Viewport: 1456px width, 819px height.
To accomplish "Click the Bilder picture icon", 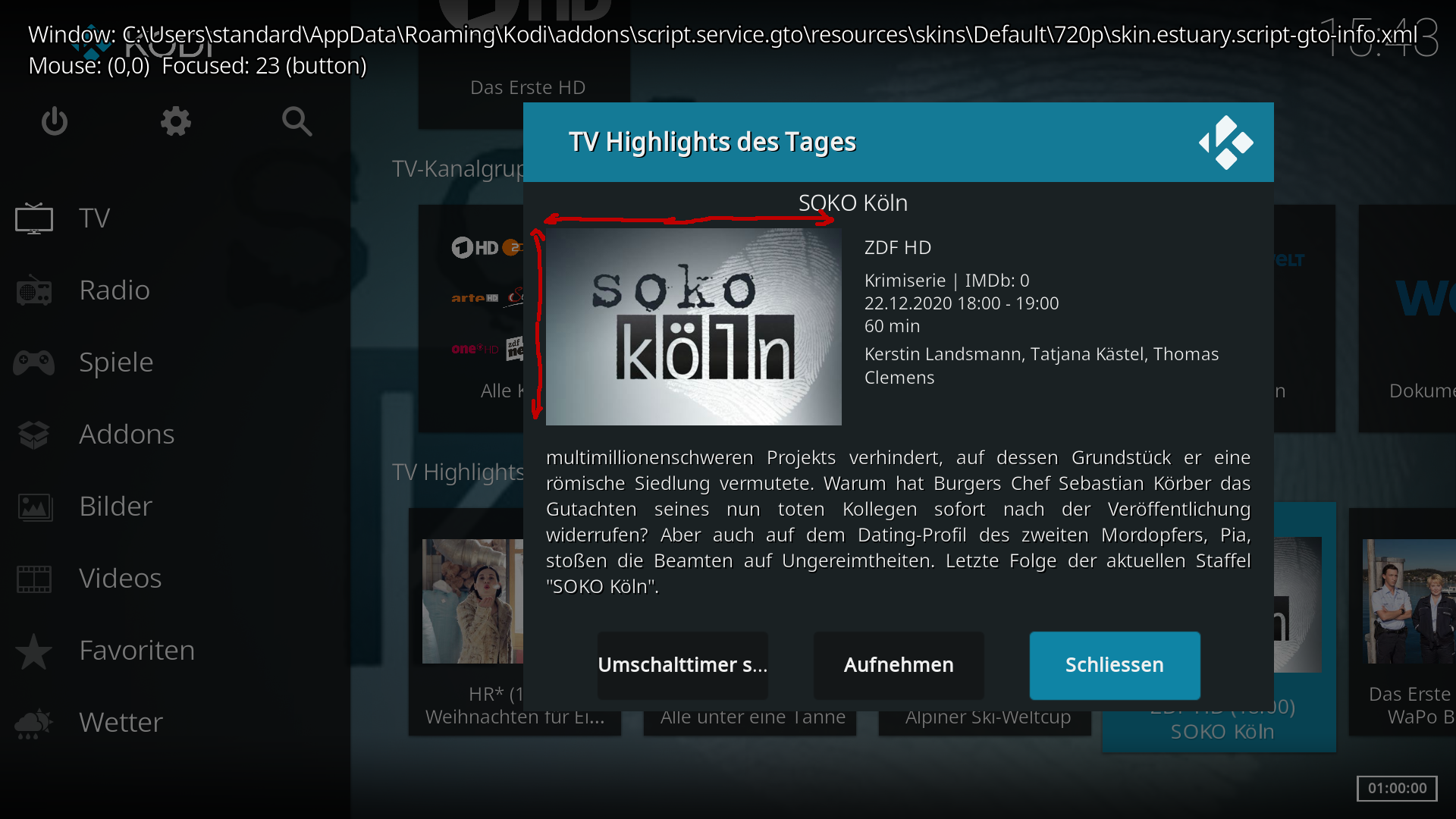I will point(34,507).
